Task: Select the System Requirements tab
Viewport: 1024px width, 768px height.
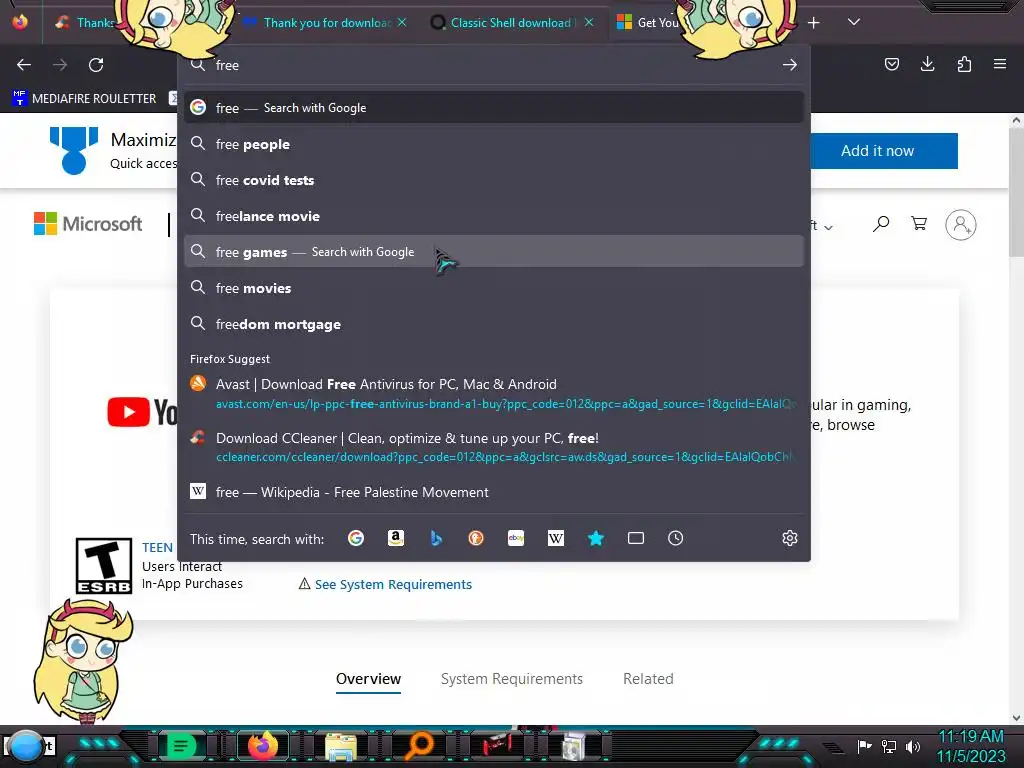Action: click(x=512, y=679)
